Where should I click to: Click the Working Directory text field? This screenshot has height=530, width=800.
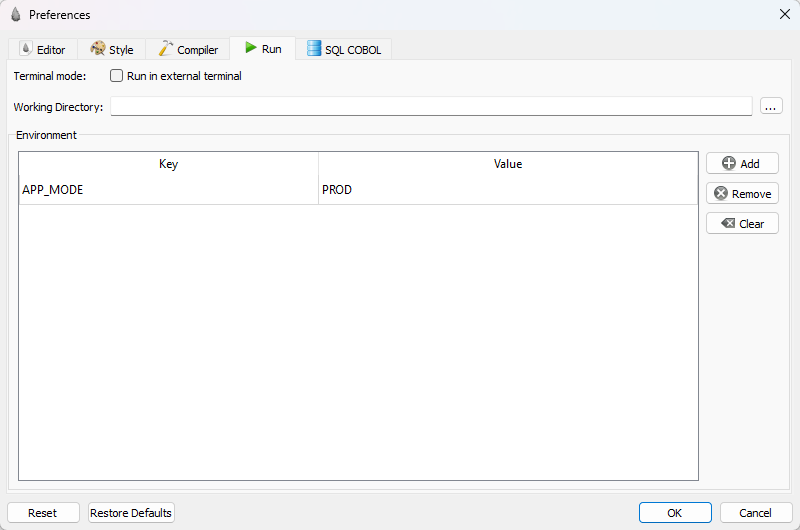click(x=430, y=107)
